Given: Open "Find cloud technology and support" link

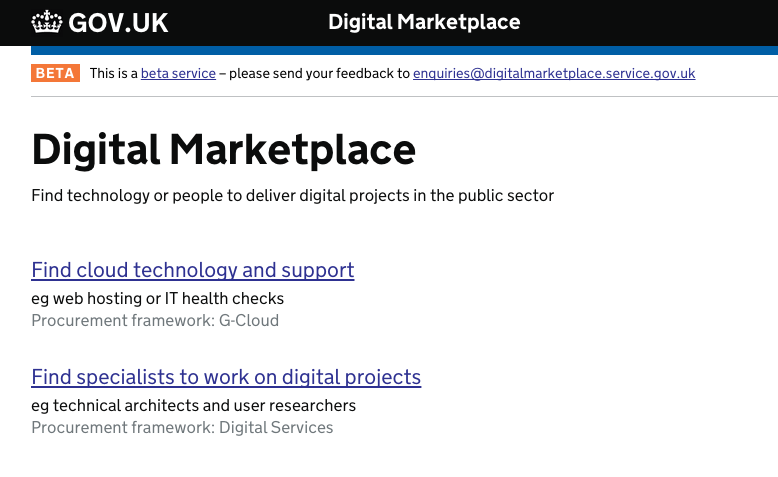Looking at the screenshot, I should pyautogui.click(x=193, y=270).
